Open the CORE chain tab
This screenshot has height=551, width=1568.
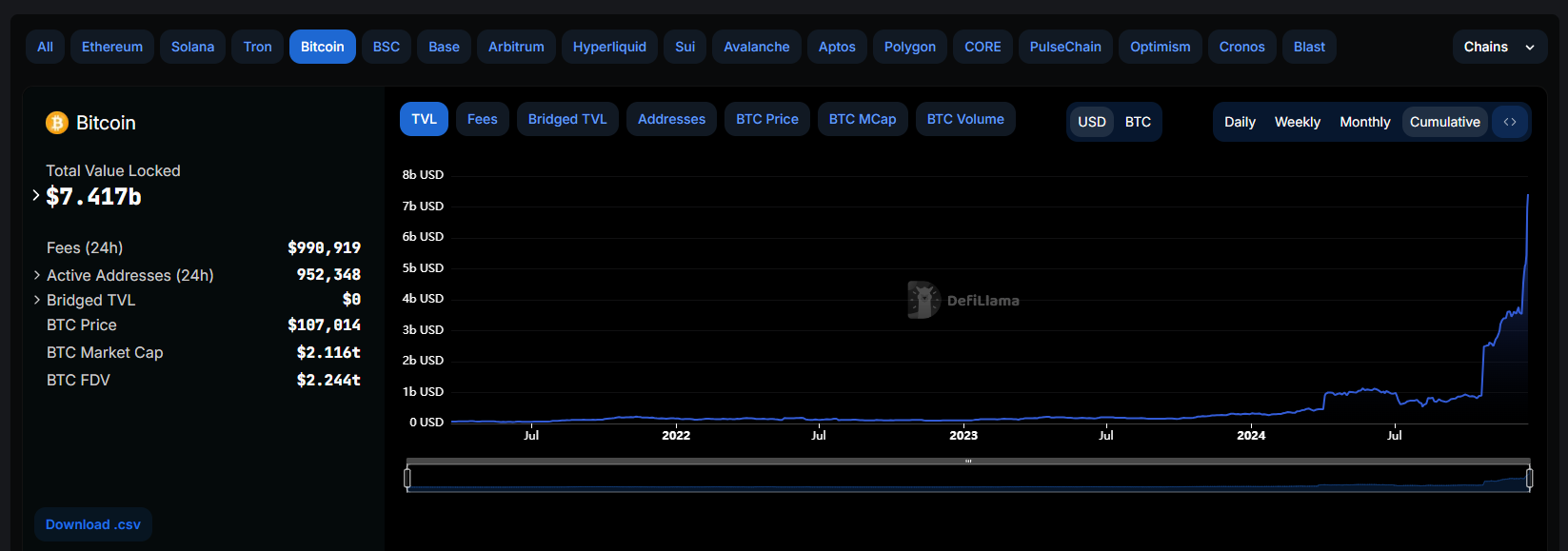tap(982, 47)
